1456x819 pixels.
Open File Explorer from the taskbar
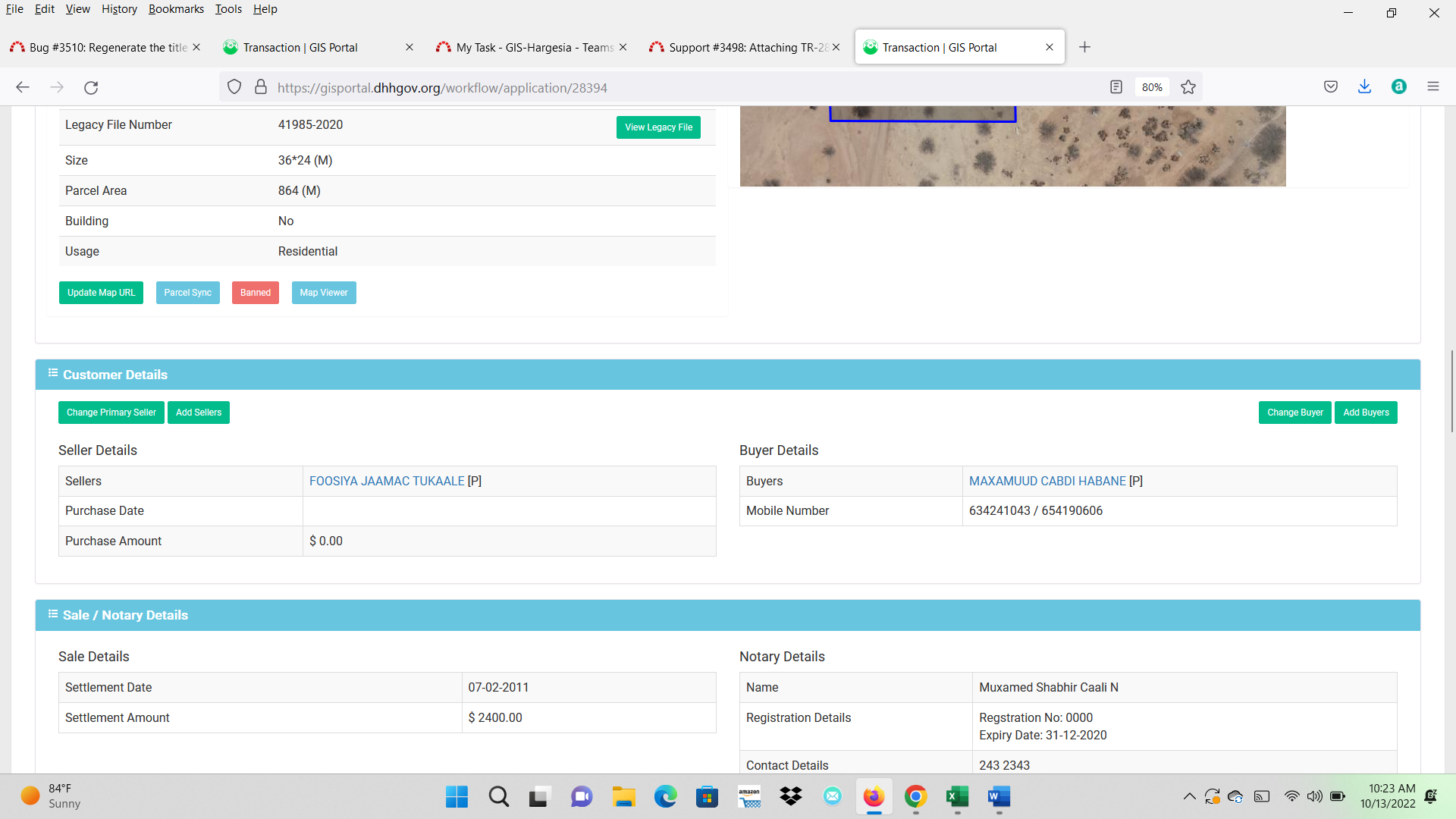623,796
